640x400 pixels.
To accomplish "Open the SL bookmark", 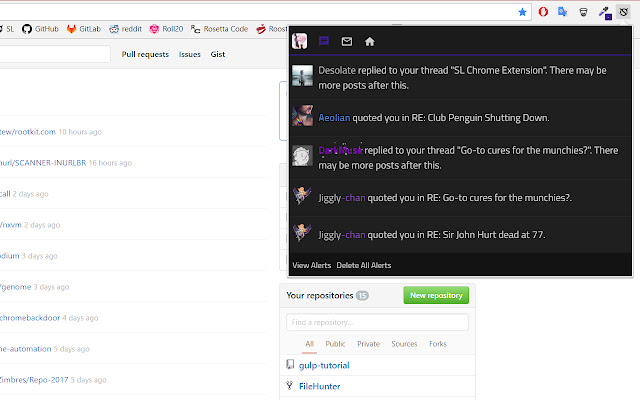I will (x=7, y=29).
